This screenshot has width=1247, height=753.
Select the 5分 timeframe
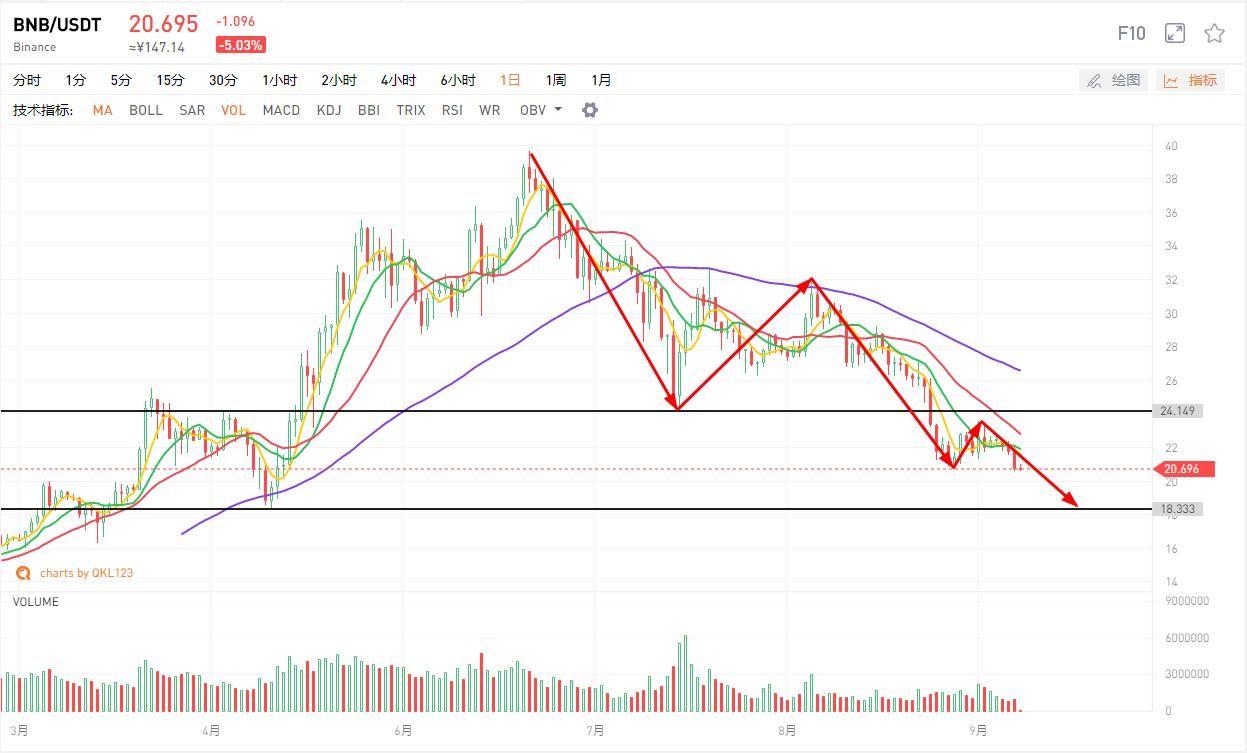[121, 80]
